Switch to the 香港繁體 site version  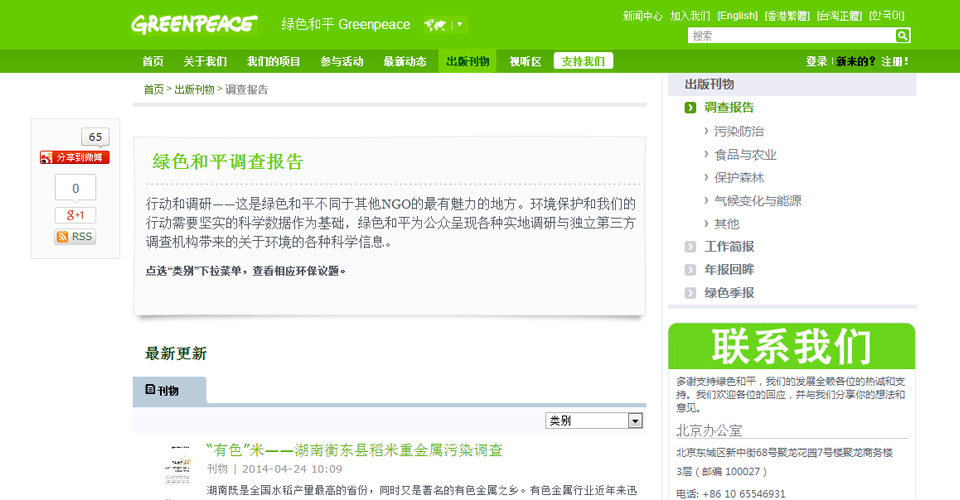coord(787,16)
